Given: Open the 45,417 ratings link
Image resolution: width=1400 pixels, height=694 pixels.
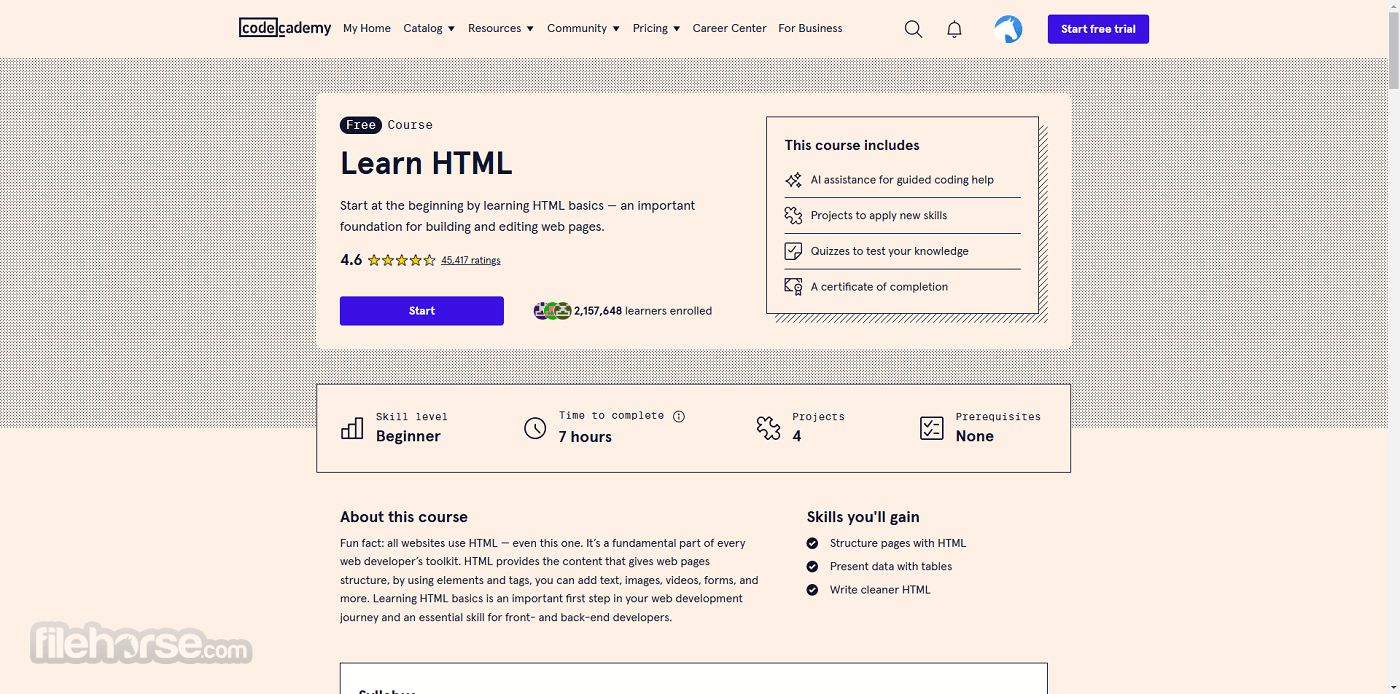Looking at the screenshot, I should (471, 260).
